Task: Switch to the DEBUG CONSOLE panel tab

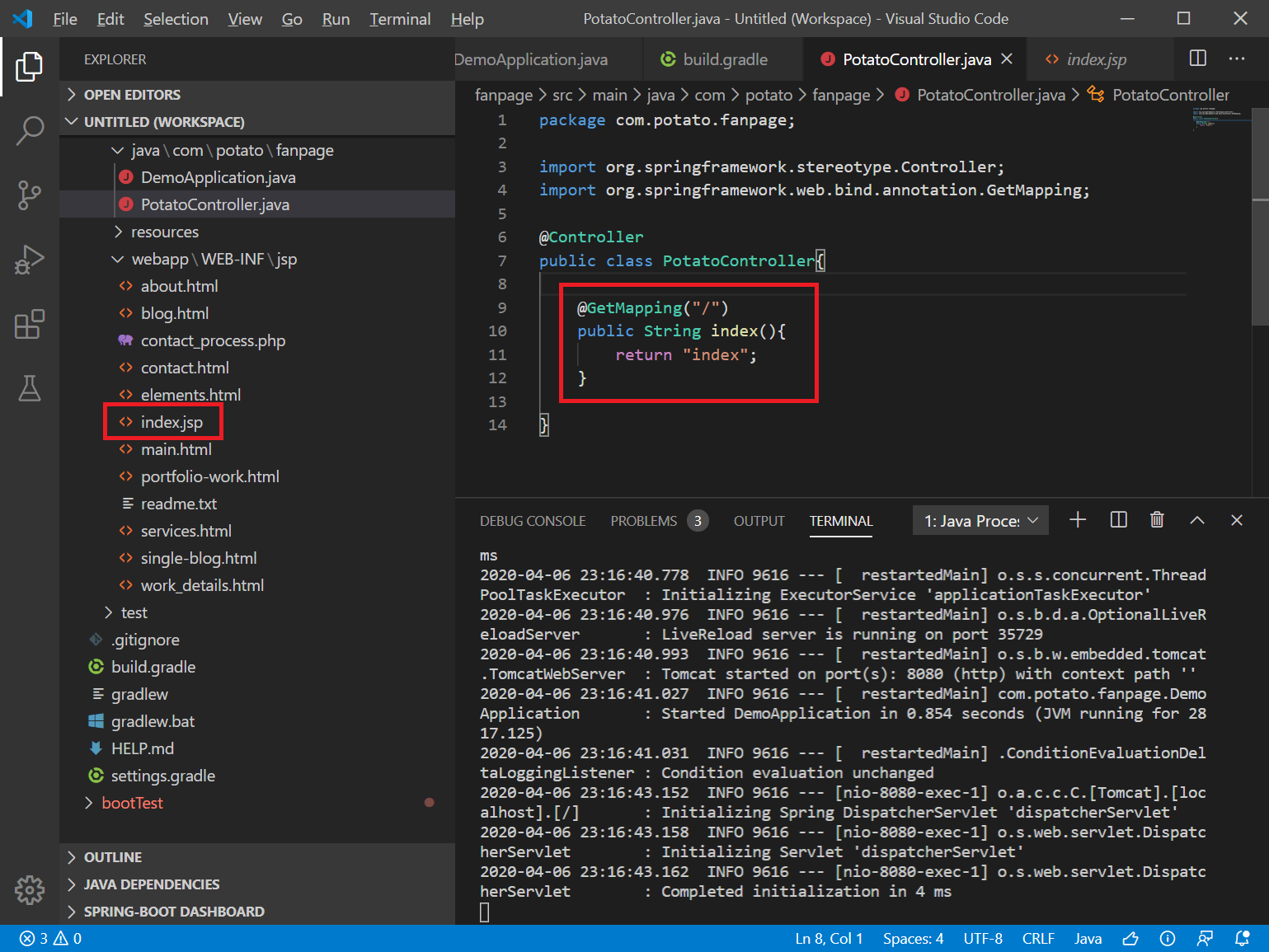Action: point(533,521)
